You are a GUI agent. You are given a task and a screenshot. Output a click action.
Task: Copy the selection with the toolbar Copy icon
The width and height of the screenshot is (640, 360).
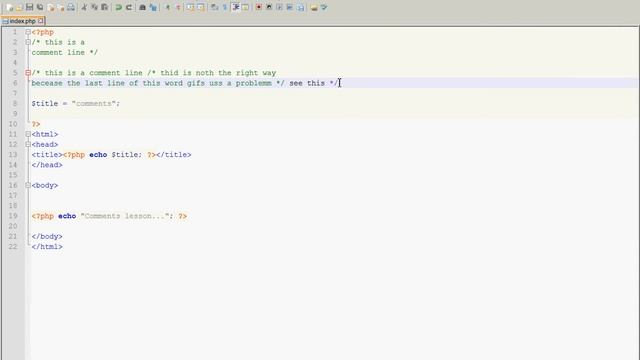94,7
